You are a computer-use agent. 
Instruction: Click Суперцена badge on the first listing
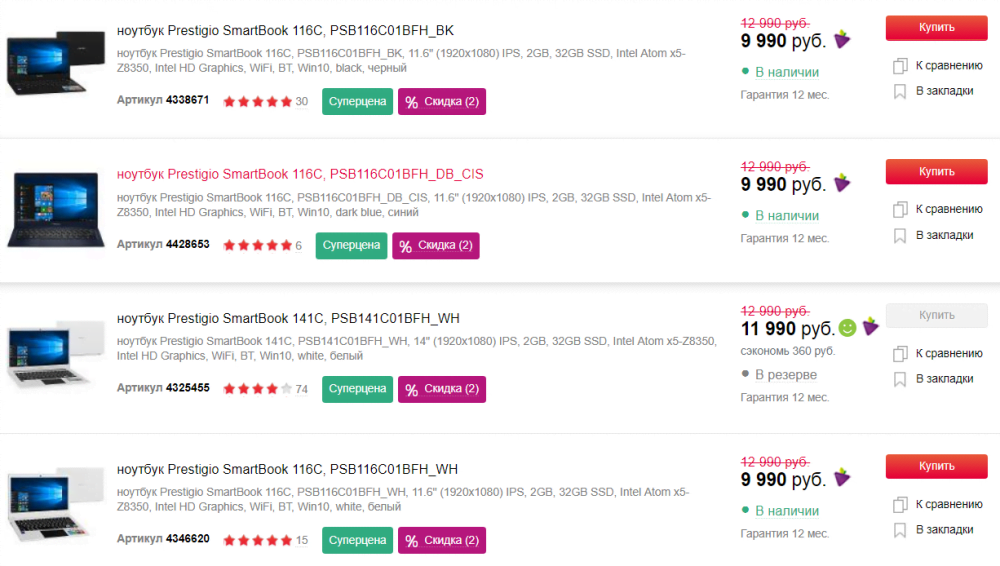(x=357, y=101)
